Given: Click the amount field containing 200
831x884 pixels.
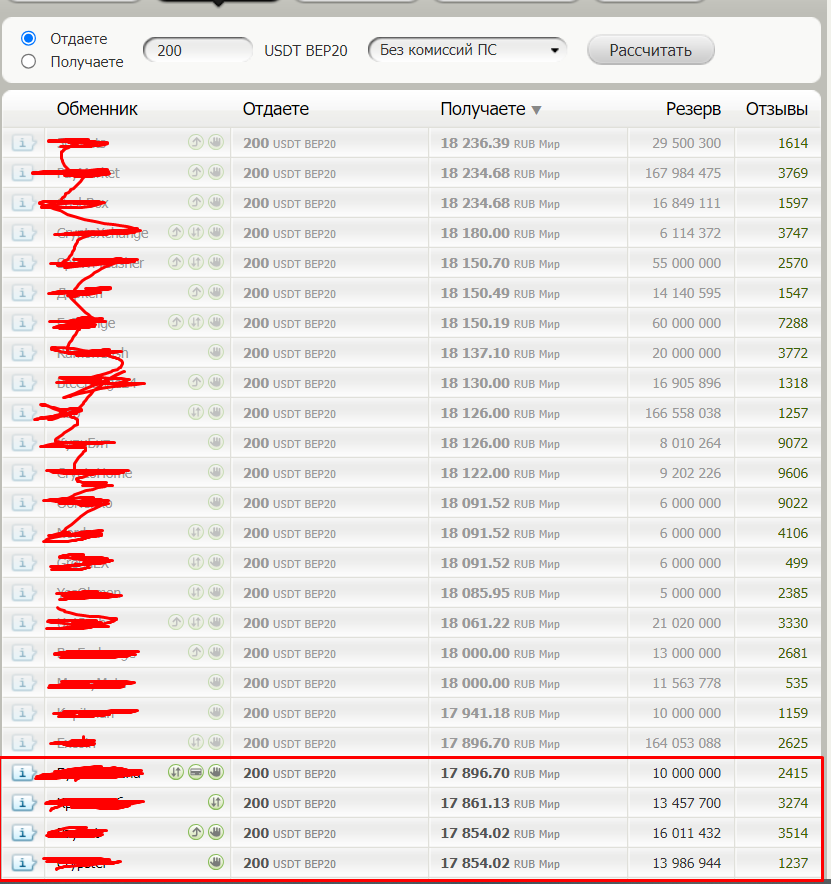Looking at the screenshot, I should (x=198, y=50).
